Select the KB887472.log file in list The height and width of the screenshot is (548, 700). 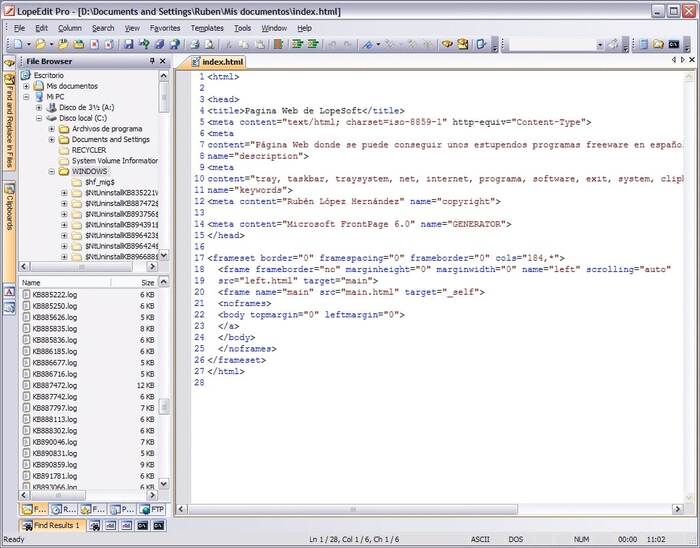(55, 385)
